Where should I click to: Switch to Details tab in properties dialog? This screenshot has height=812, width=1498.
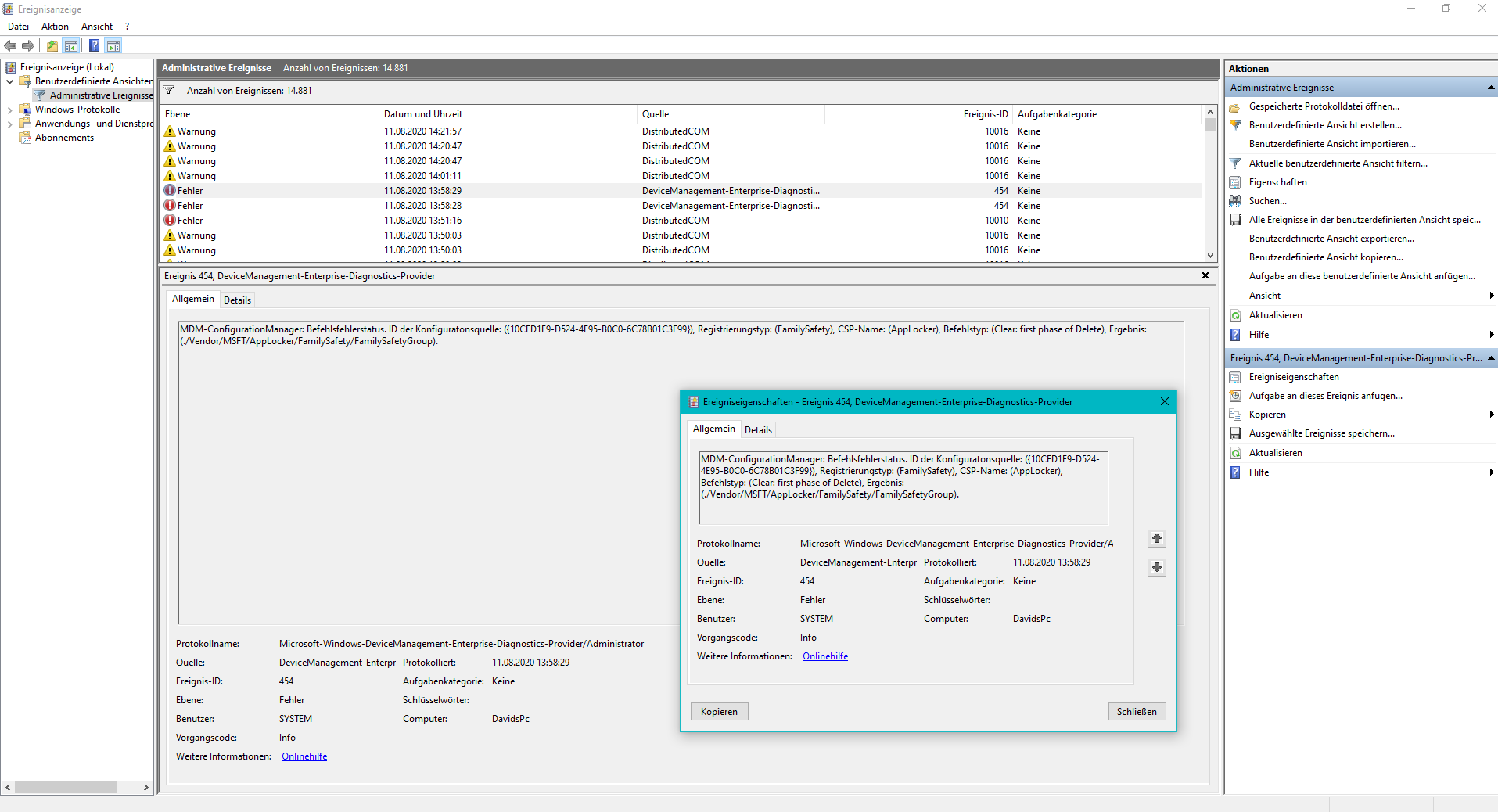[x=758, y=430]
